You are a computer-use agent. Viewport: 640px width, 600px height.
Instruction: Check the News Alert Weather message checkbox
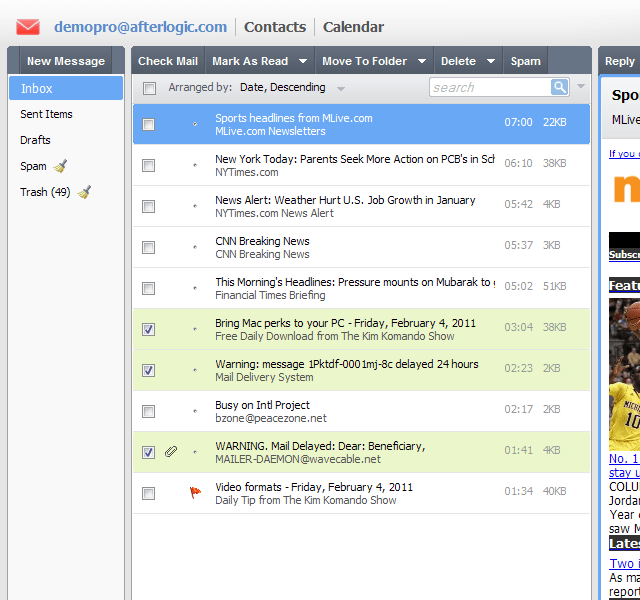[149, 207]
